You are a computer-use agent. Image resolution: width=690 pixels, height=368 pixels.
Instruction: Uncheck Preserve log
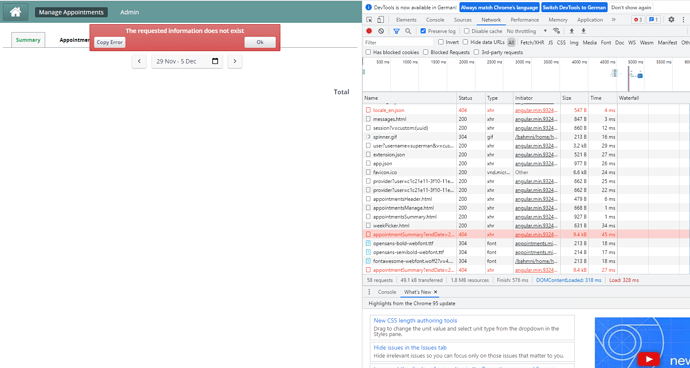423,31
